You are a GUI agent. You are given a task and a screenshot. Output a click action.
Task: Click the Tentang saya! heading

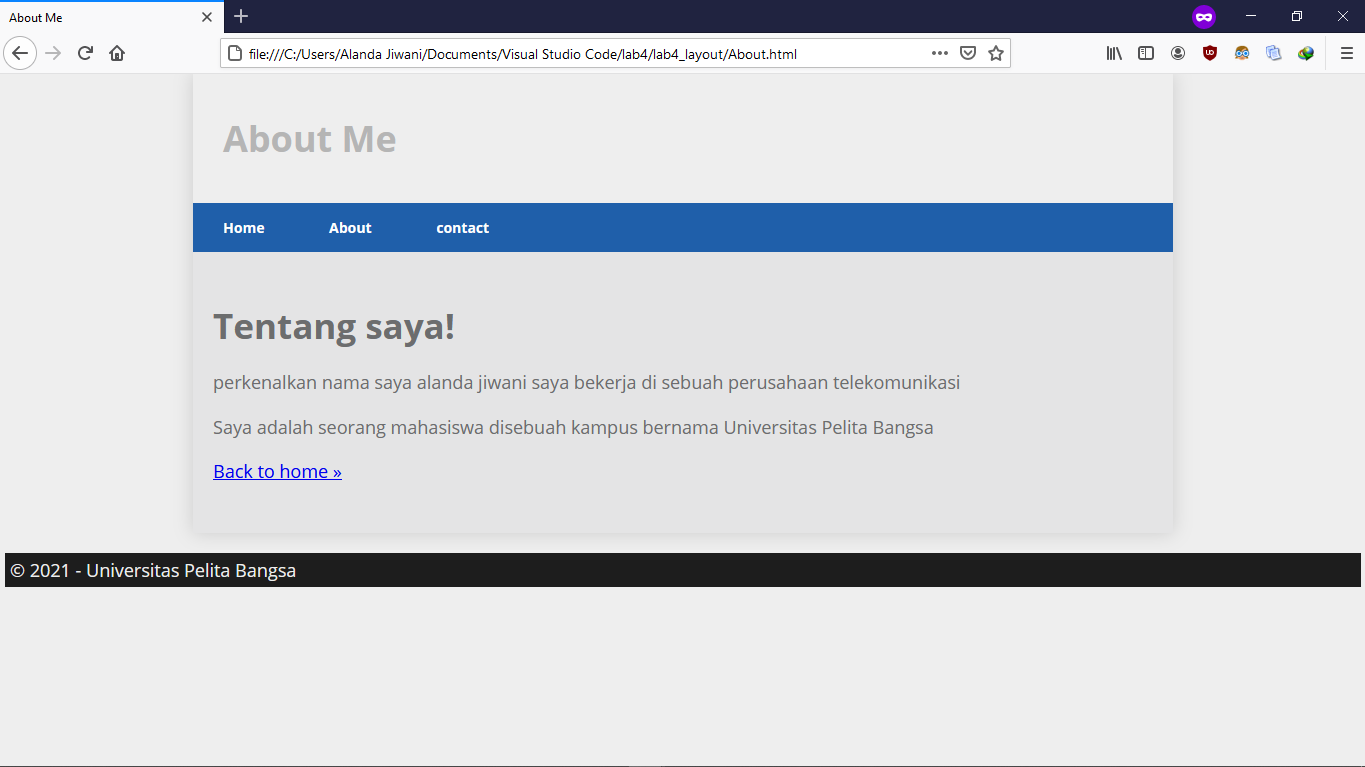334,326
